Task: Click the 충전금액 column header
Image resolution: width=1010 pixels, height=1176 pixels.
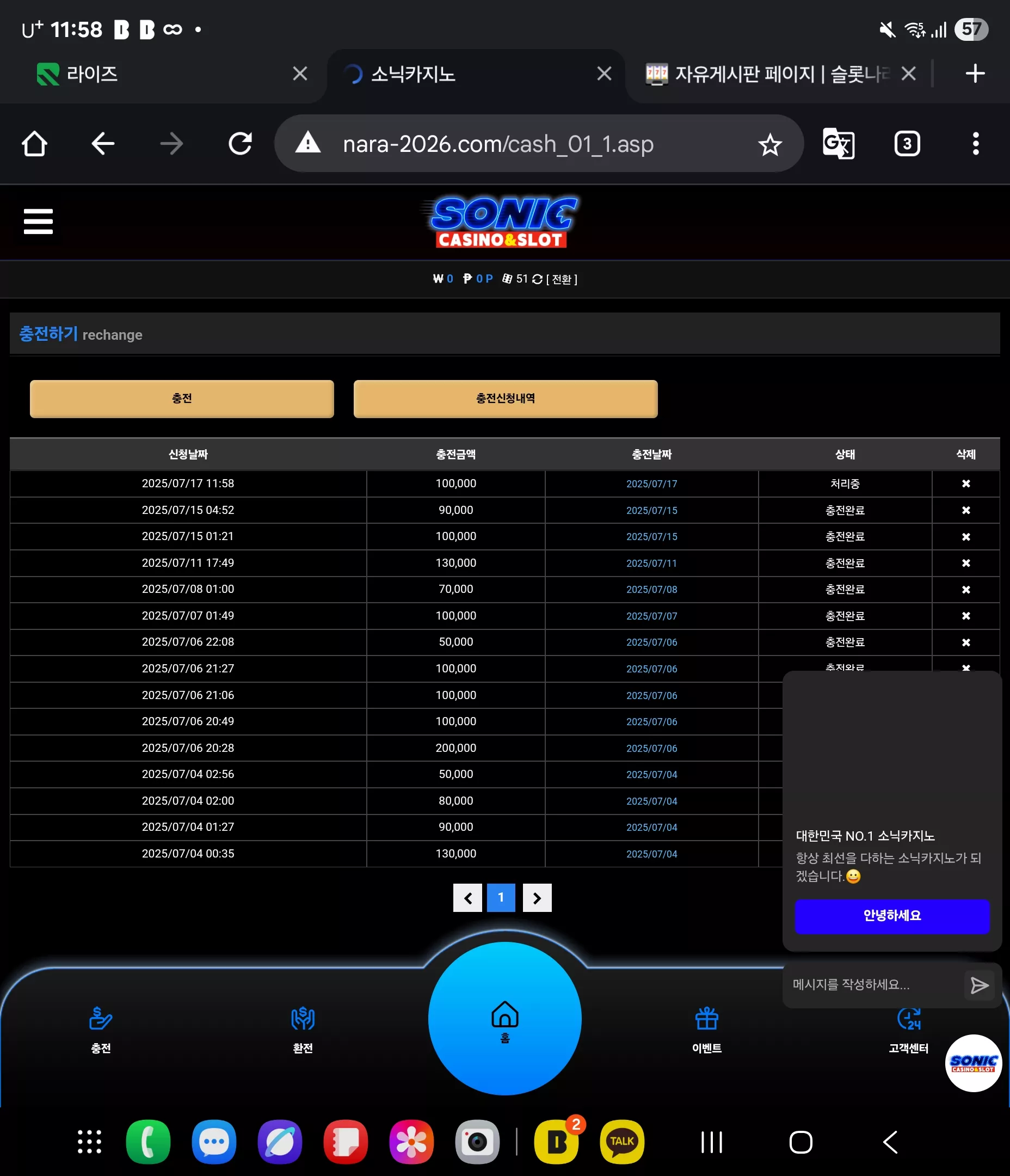Action: click(x=455, y=454)
